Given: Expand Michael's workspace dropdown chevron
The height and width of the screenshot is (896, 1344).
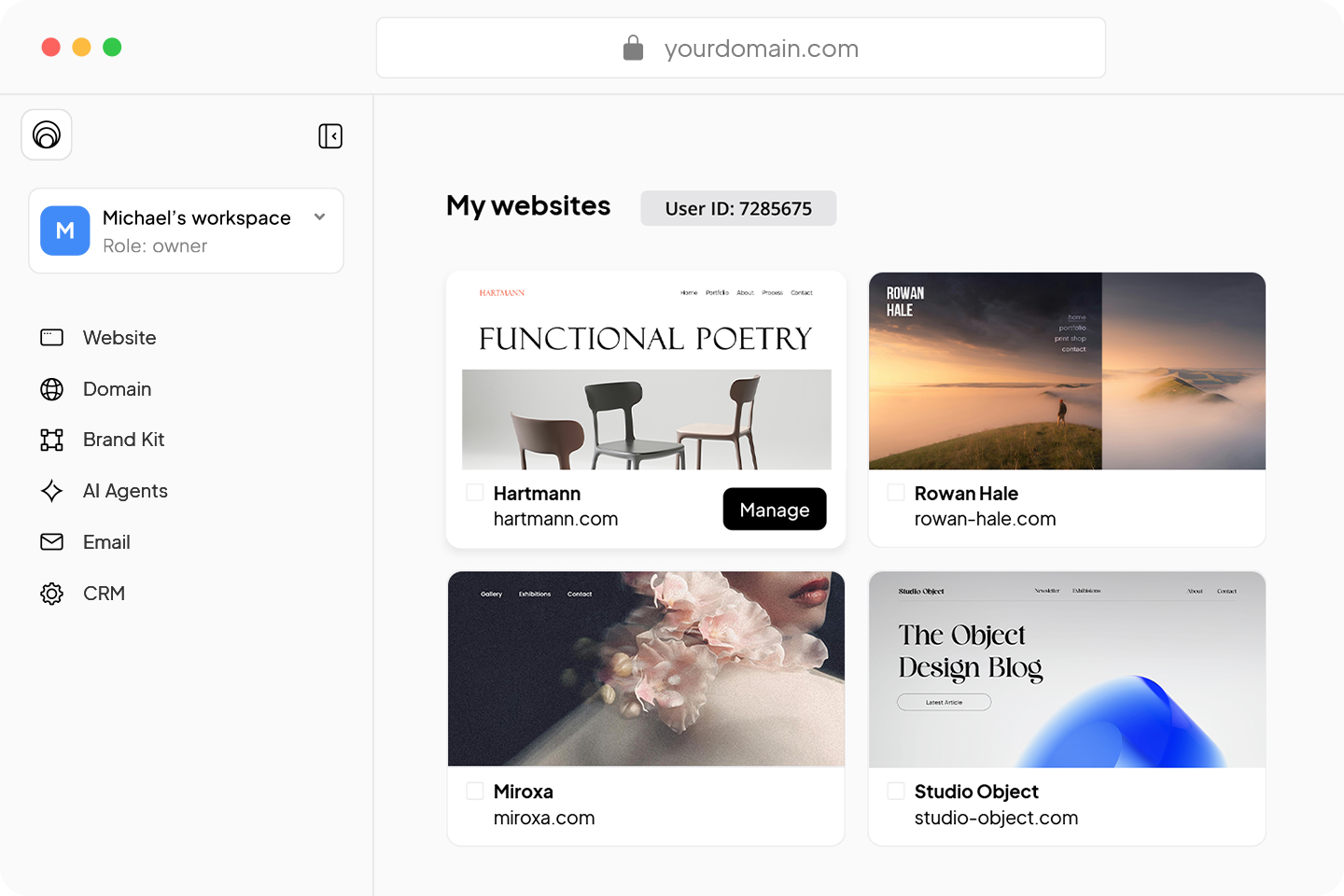Looking at the screenshot, I should point(320,217).
